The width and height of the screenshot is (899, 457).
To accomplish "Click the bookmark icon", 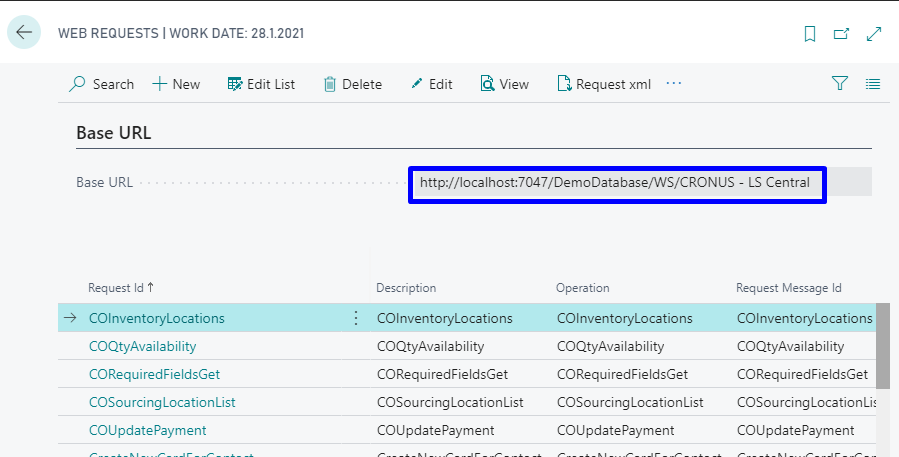I will tap(810, 33).
